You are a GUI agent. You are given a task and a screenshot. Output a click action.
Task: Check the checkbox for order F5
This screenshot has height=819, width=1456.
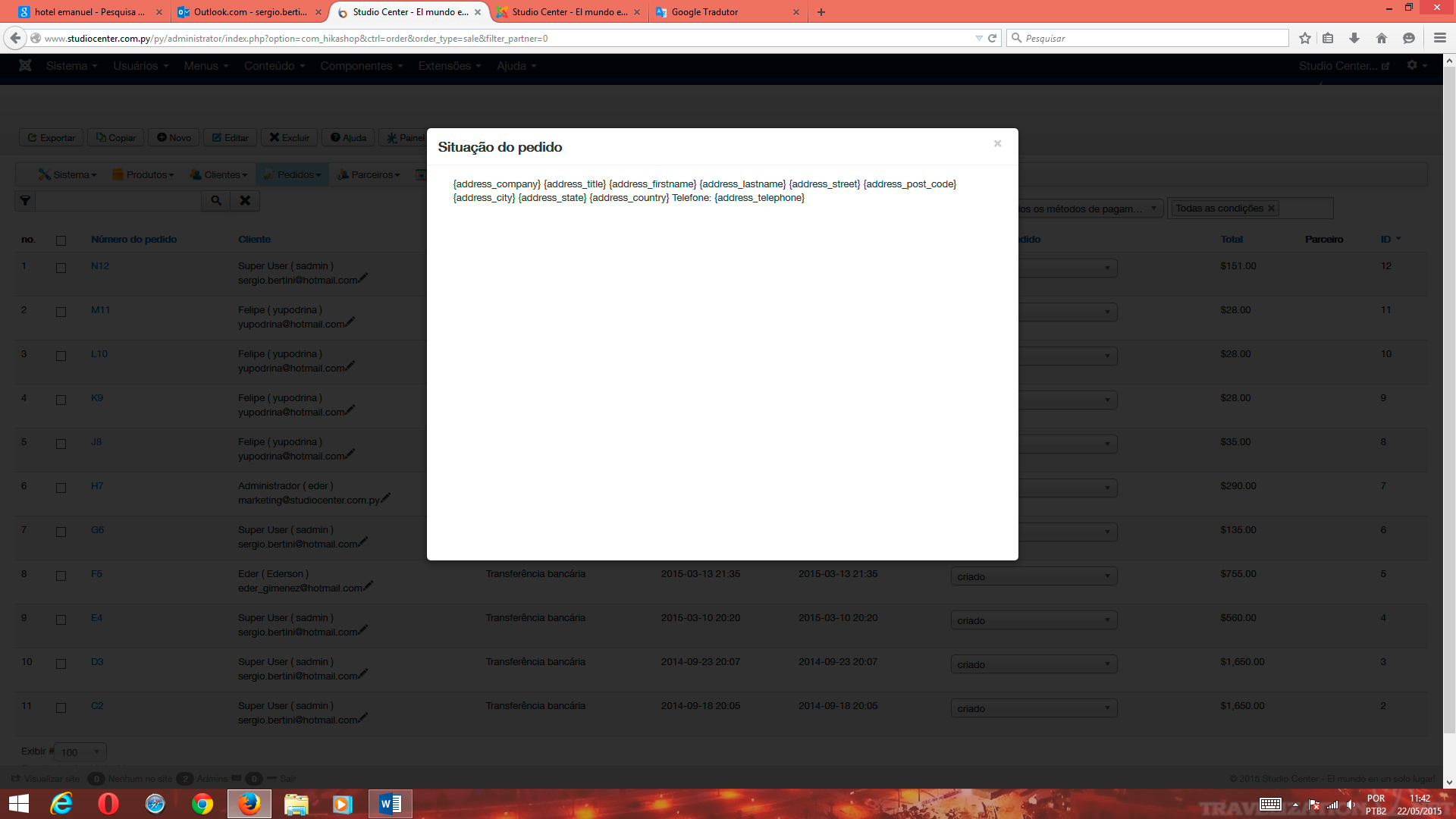[x=61, y=576]
